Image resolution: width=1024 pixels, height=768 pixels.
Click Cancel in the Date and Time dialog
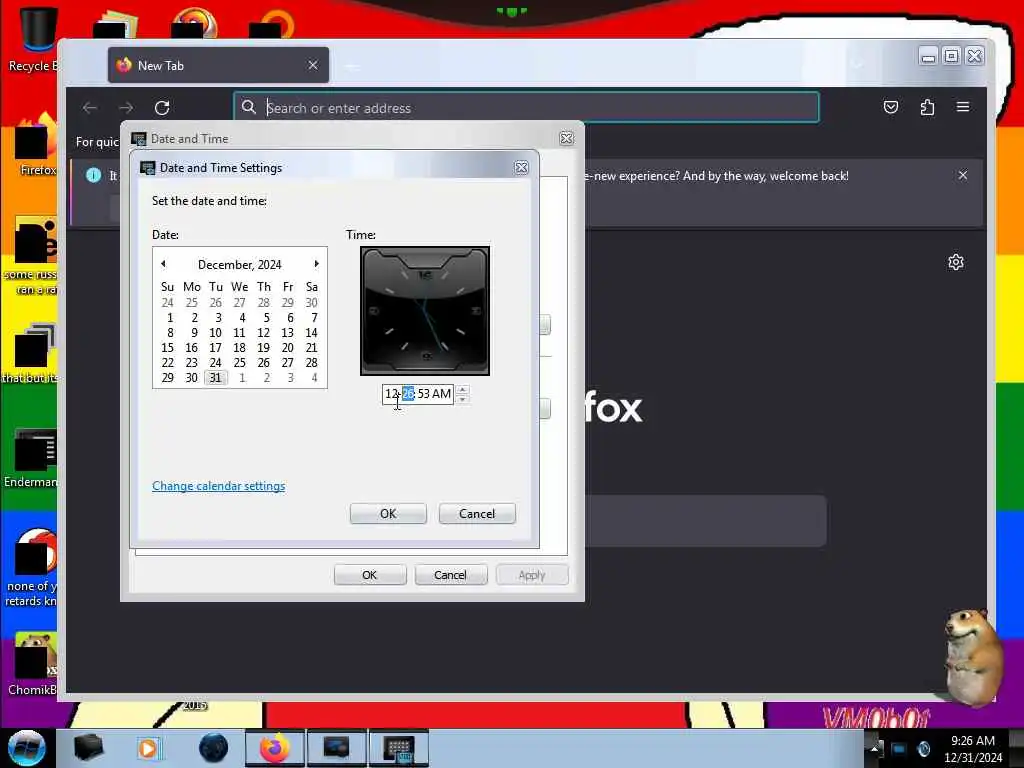(451, 575)
